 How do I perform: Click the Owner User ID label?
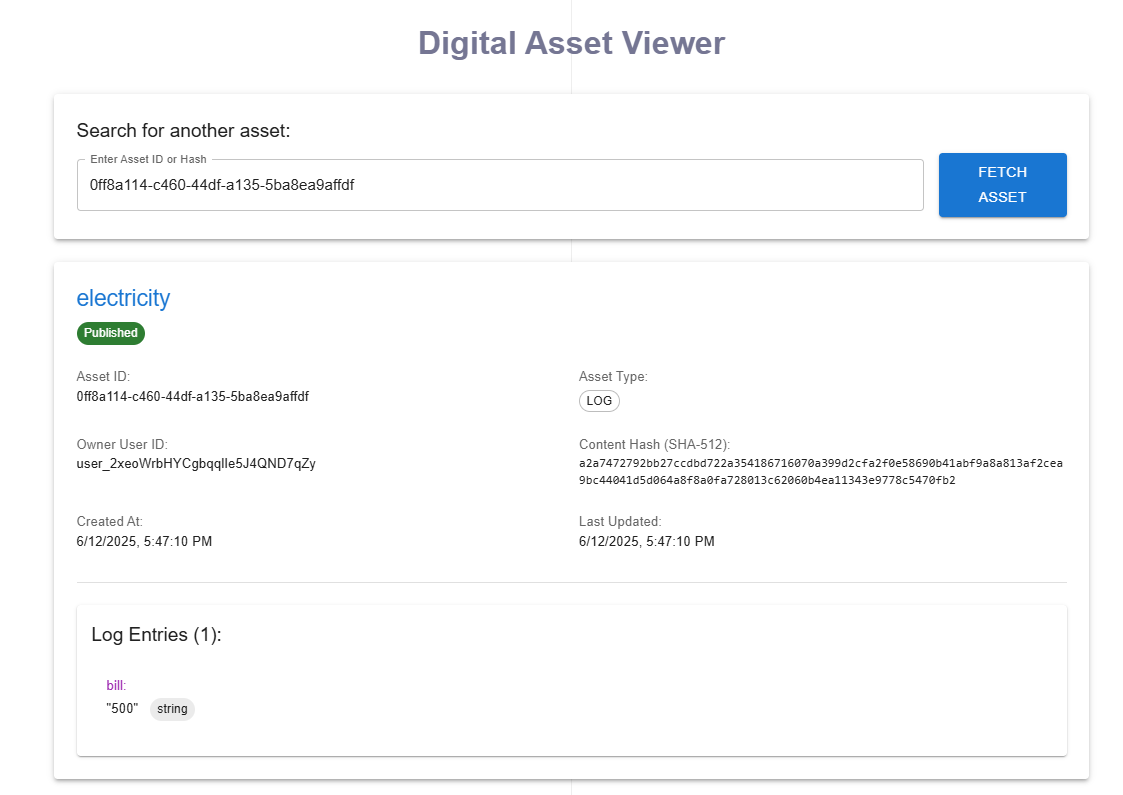click(x=122, y=445)
